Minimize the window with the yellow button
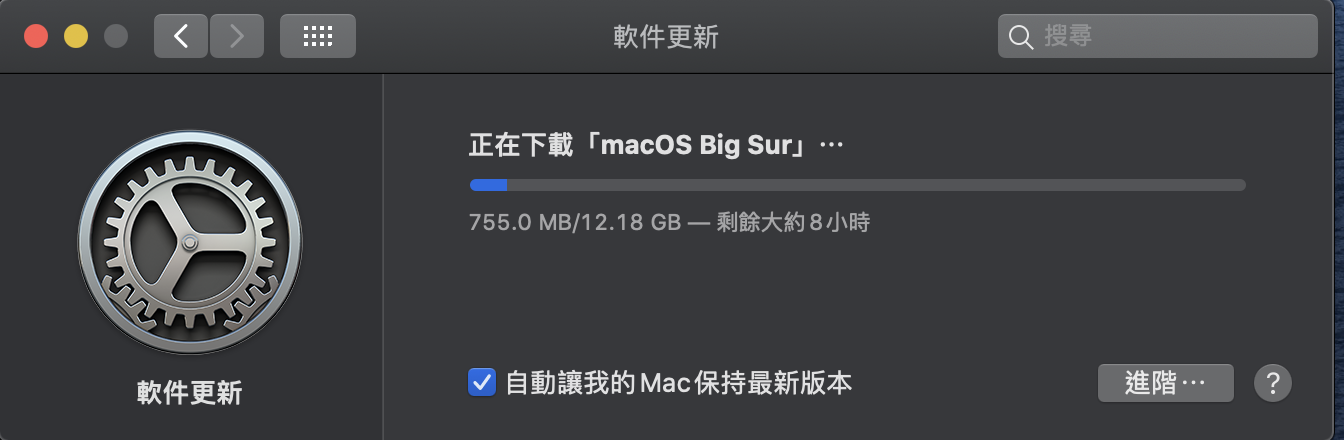This screenshot has height=440, width=1344. (x=76, y=37)
